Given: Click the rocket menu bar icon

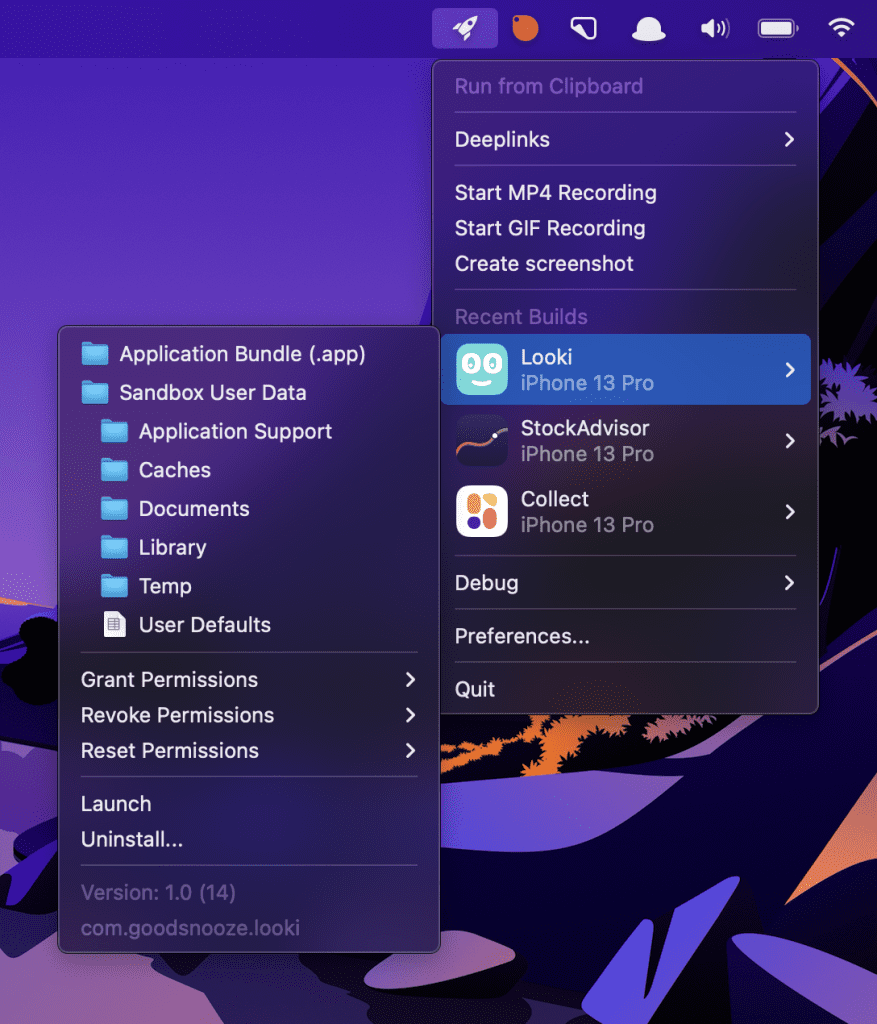Looking at the screenshot, I should (x=465, y=28).
